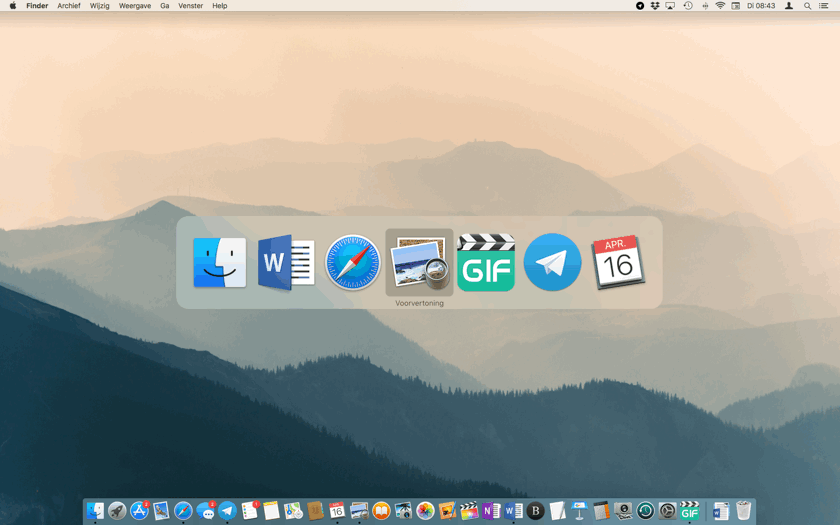Select Safari in the app switcher
The image size is (840, 525).
pos(352,262)
